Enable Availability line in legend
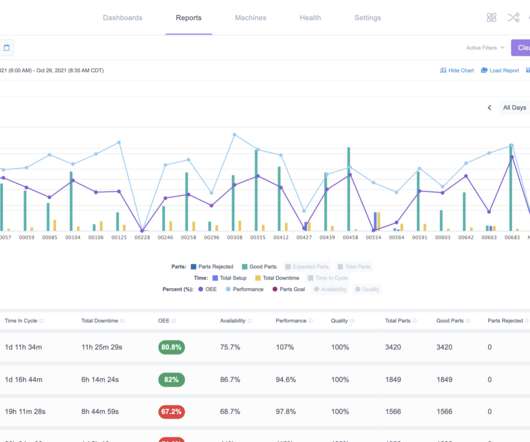The image size is (530, 442). click(330, 289)
